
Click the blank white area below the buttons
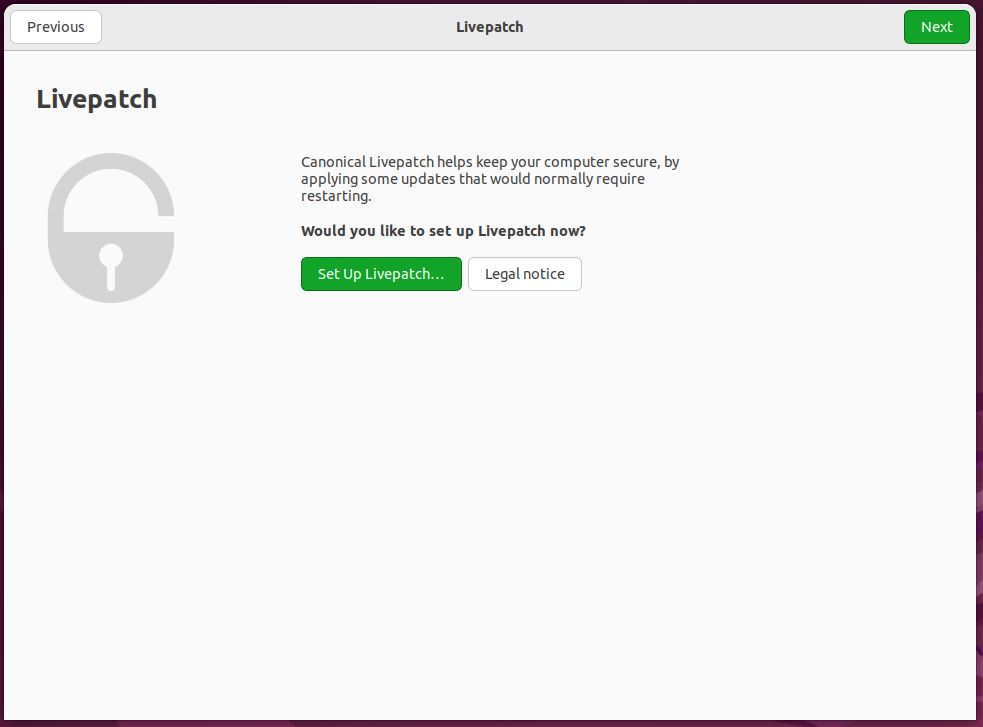[x=490, y=501]
